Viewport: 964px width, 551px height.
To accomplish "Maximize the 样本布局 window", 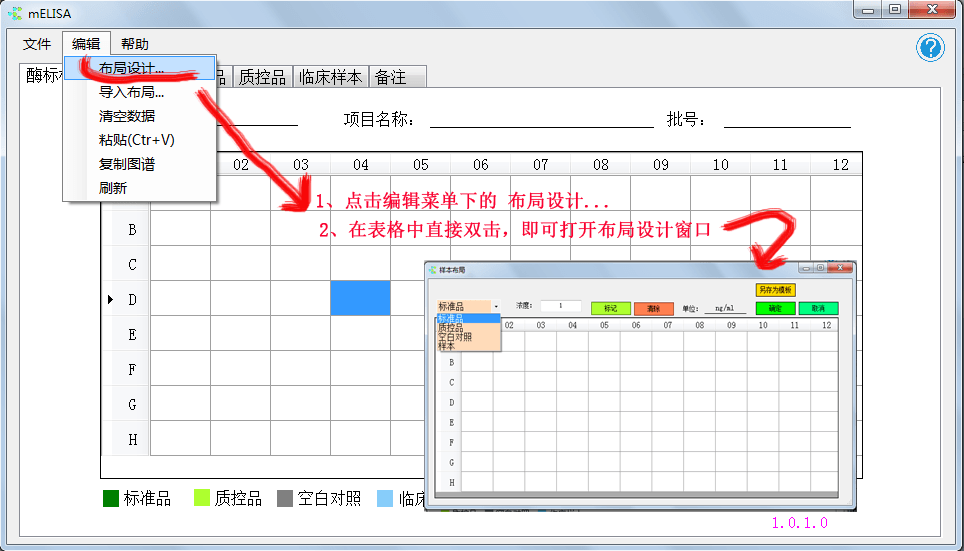I will coord(821,268).
